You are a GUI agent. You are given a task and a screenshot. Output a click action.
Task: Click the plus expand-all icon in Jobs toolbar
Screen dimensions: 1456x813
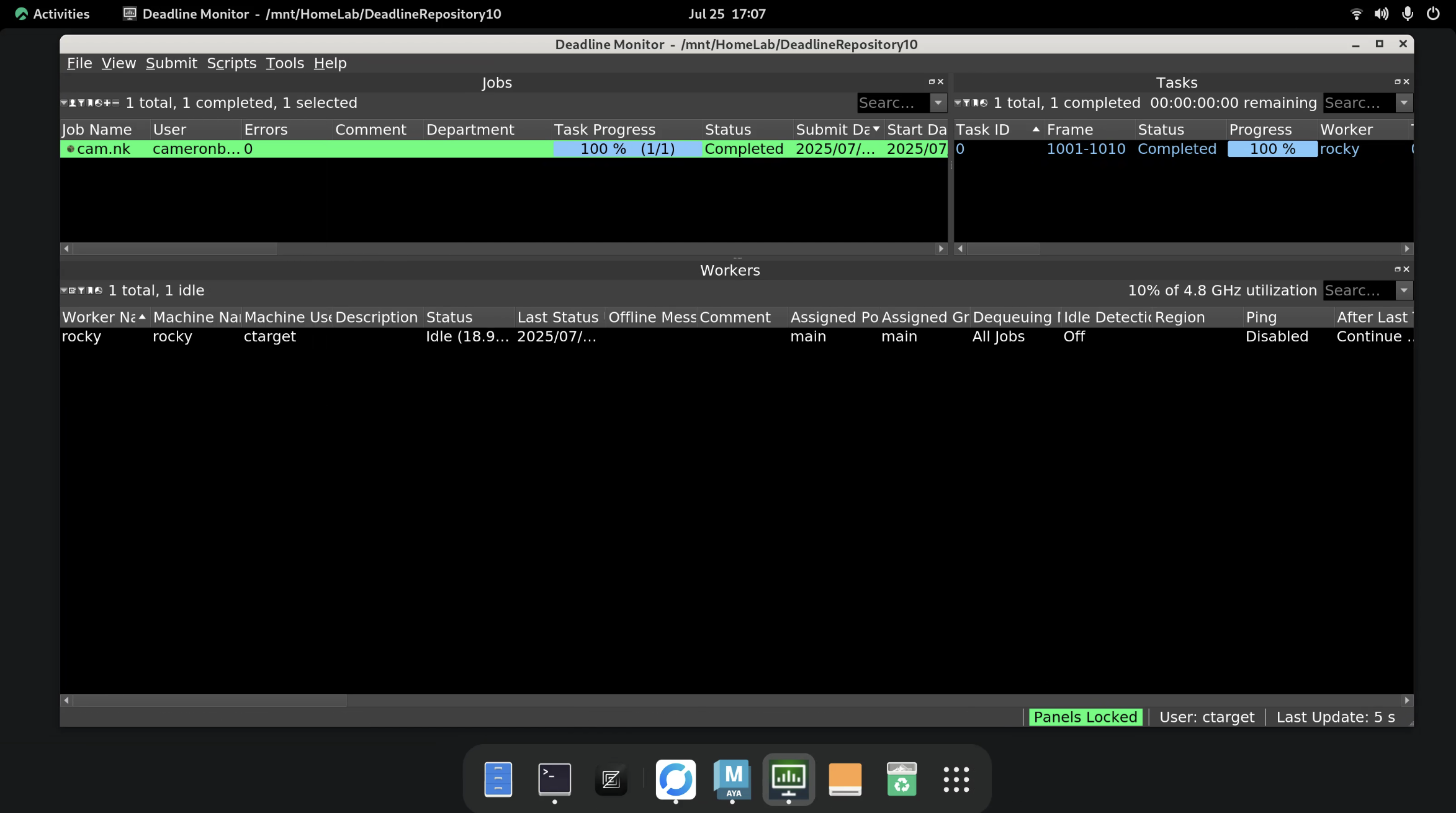pyautogui.click(x=107, y=103)
